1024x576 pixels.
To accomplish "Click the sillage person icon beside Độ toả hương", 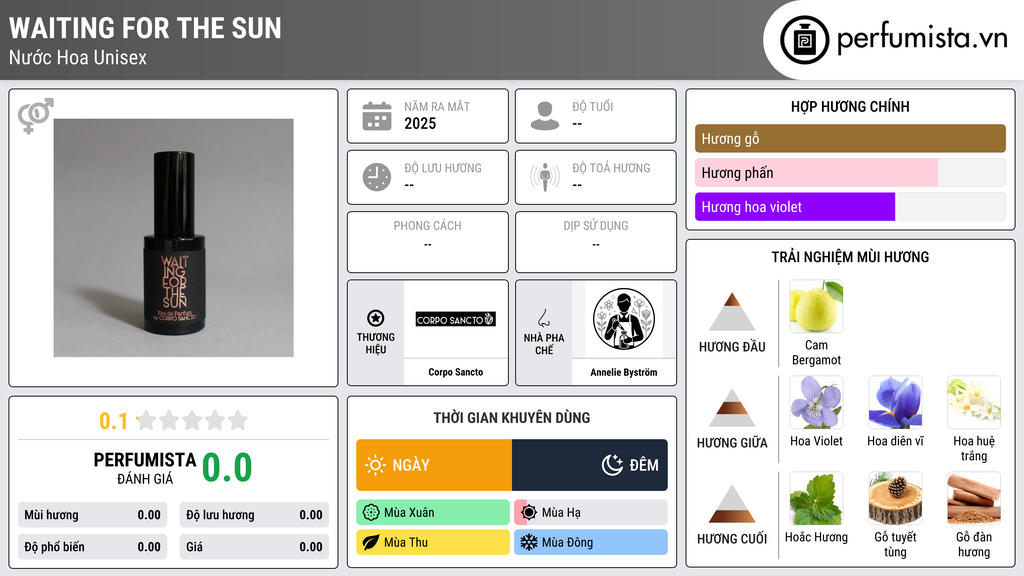I will [x=545, y=177].
